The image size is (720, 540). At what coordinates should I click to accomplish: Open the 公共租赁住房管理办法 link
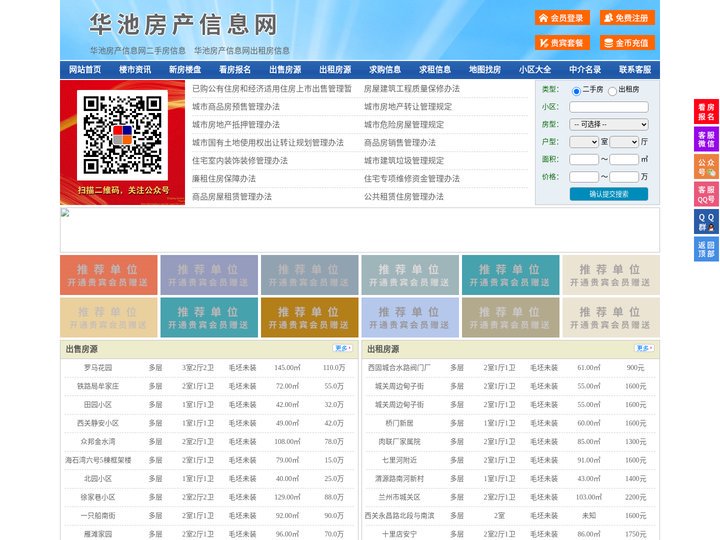pos(404,197)
